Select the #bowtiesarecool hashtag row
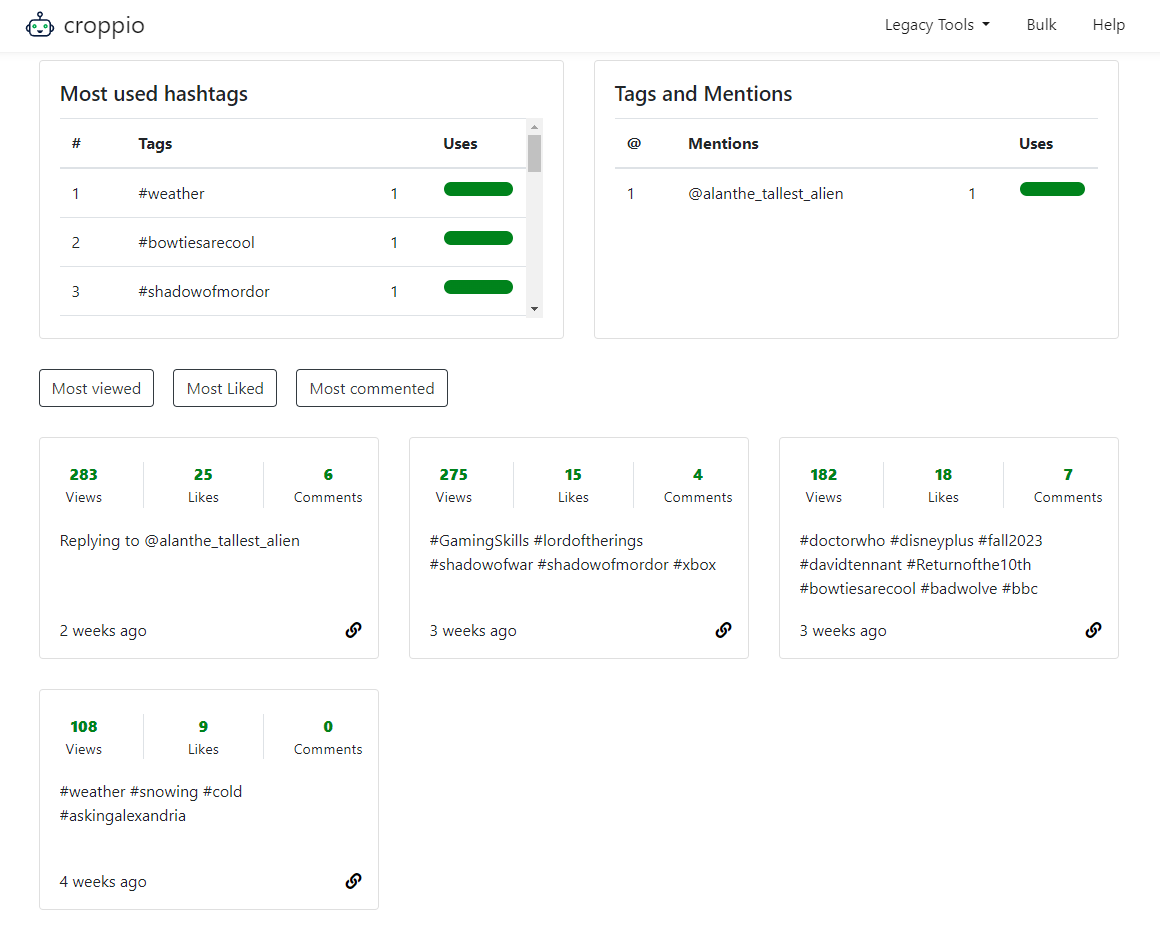Viewport: 1160px width, 925px height. pyautogui.click(x=293, y=242)
